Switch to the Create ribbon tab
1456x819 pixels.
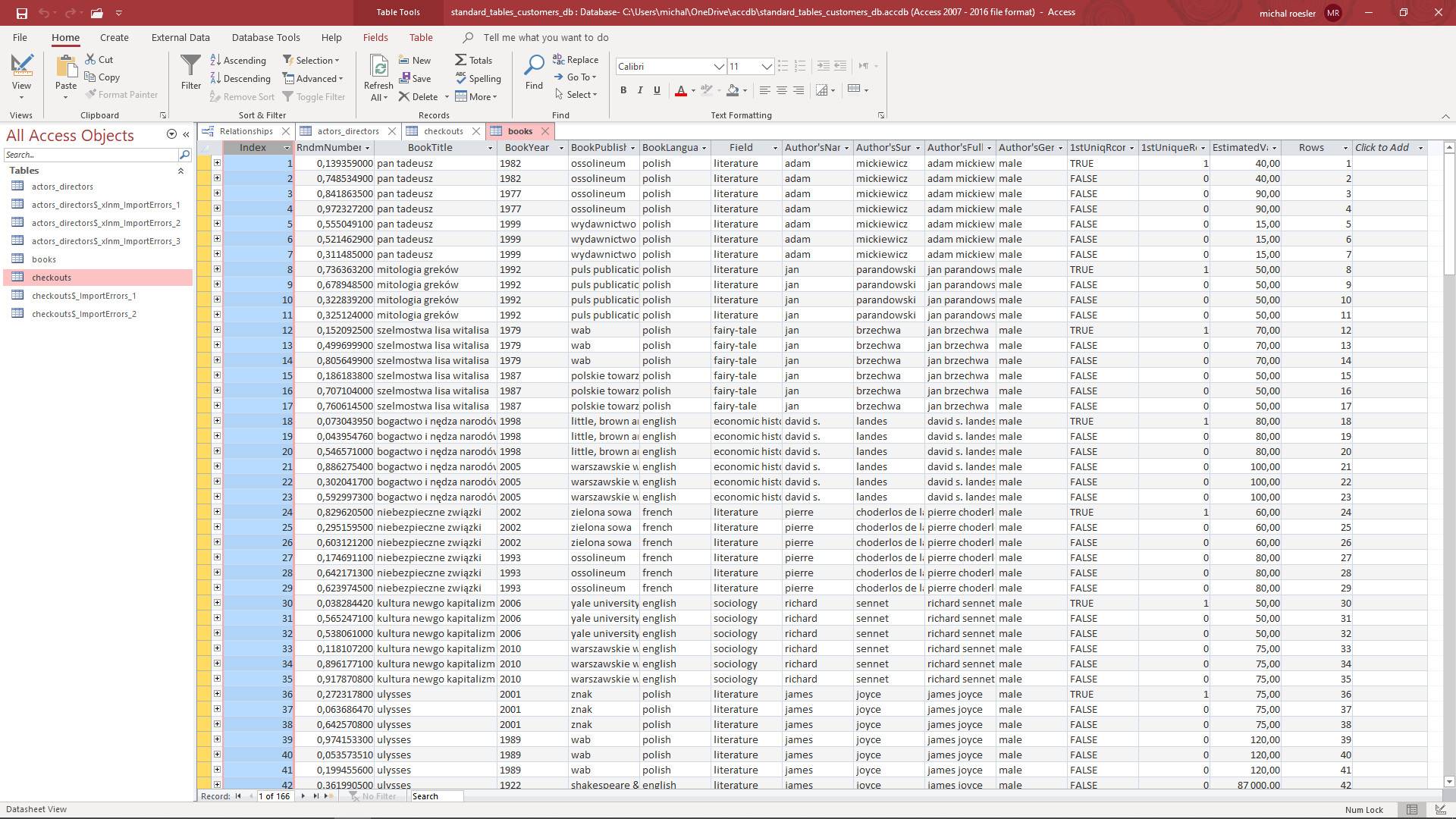point(115,37)
